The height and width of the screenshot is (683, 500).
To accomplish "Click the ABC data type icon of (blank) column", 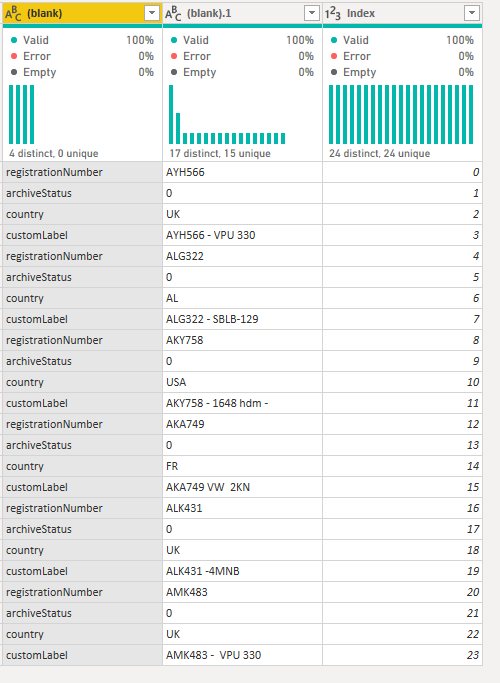I will pos(13,14).
